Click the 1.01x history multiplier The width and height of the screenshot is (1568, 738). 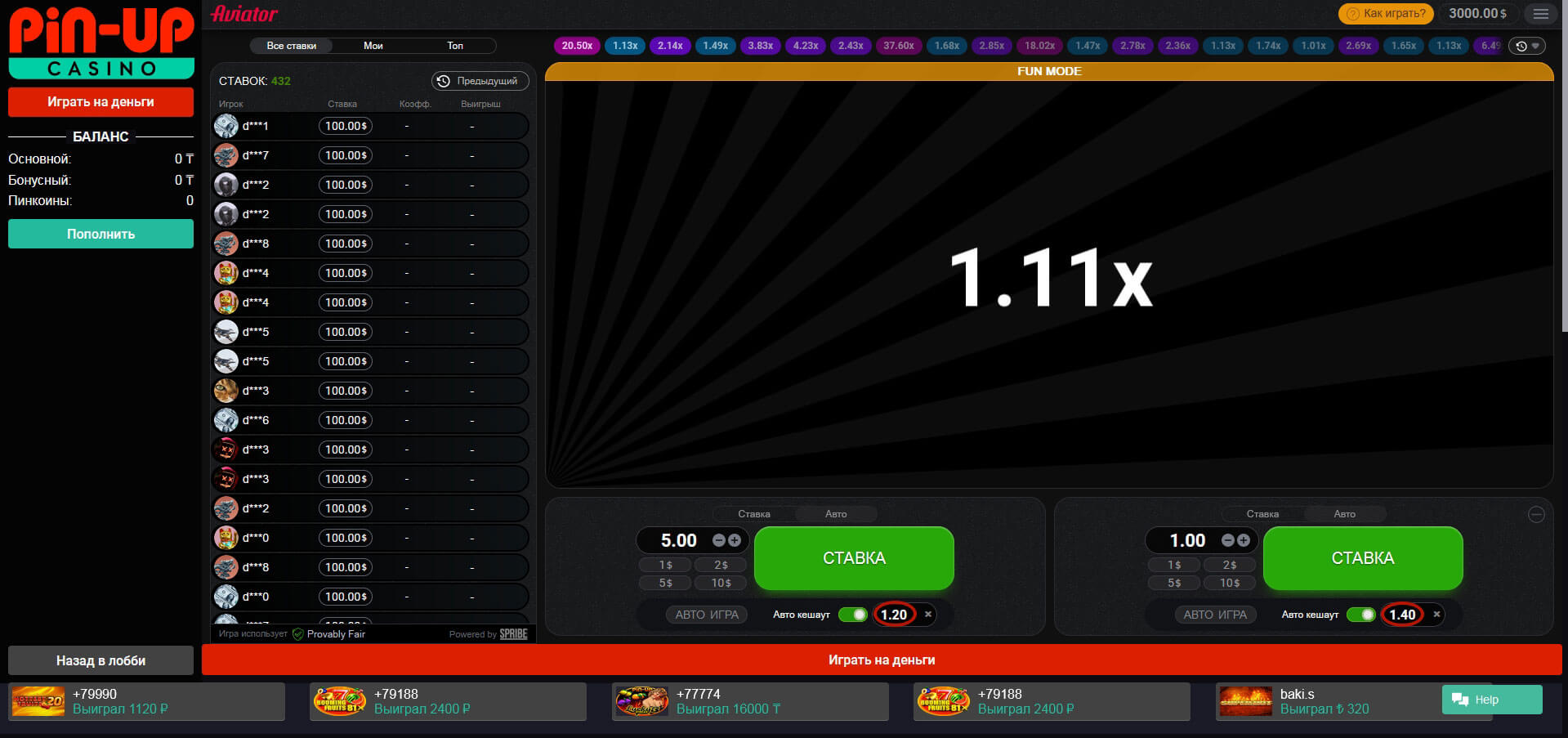[1313, 46]
